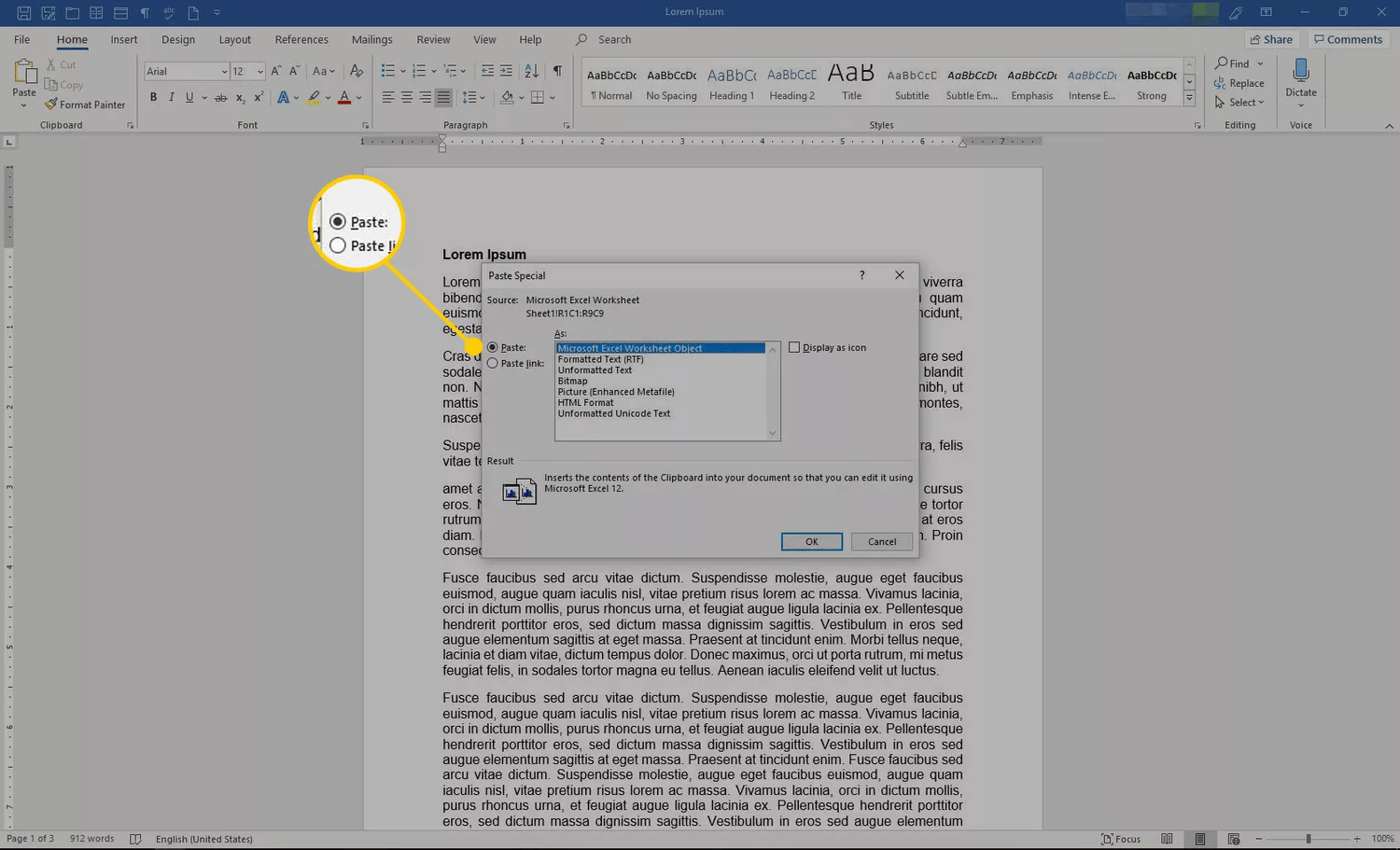Click Cancel in the Paste Special dialog
The image size is (1400, 850).
pyautogui.click(x=881, y=541)
